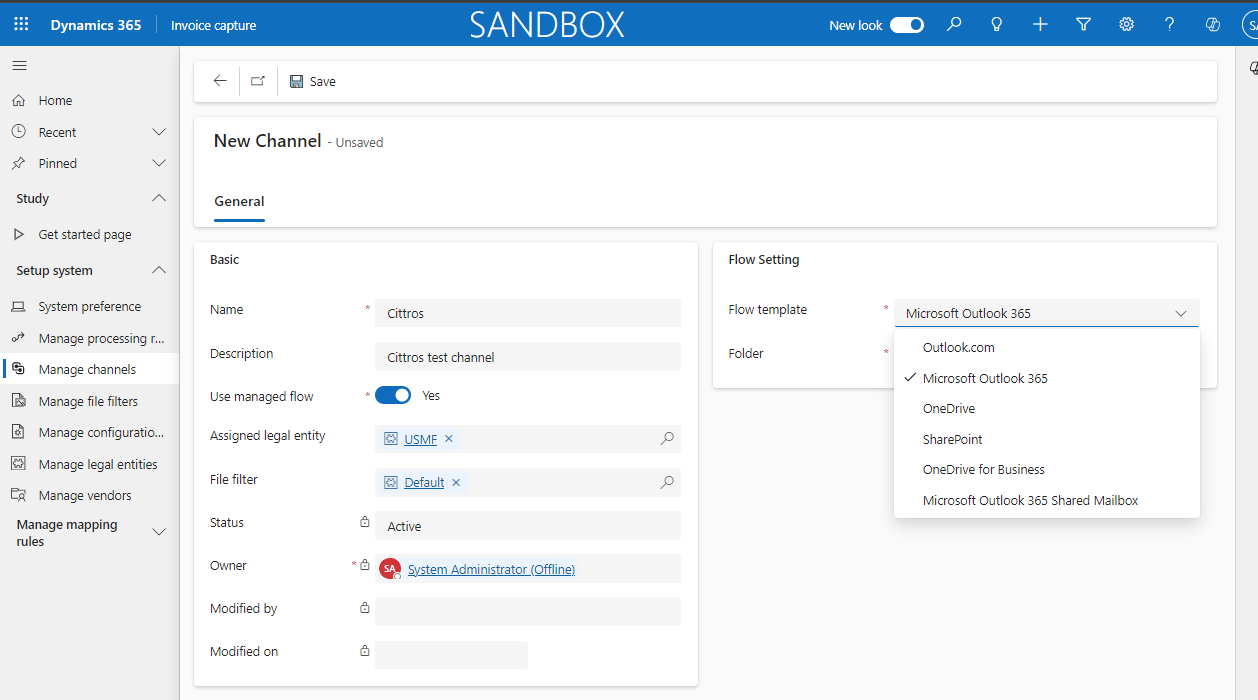
Task: Open Manage configurations
Action: (90, 432)
